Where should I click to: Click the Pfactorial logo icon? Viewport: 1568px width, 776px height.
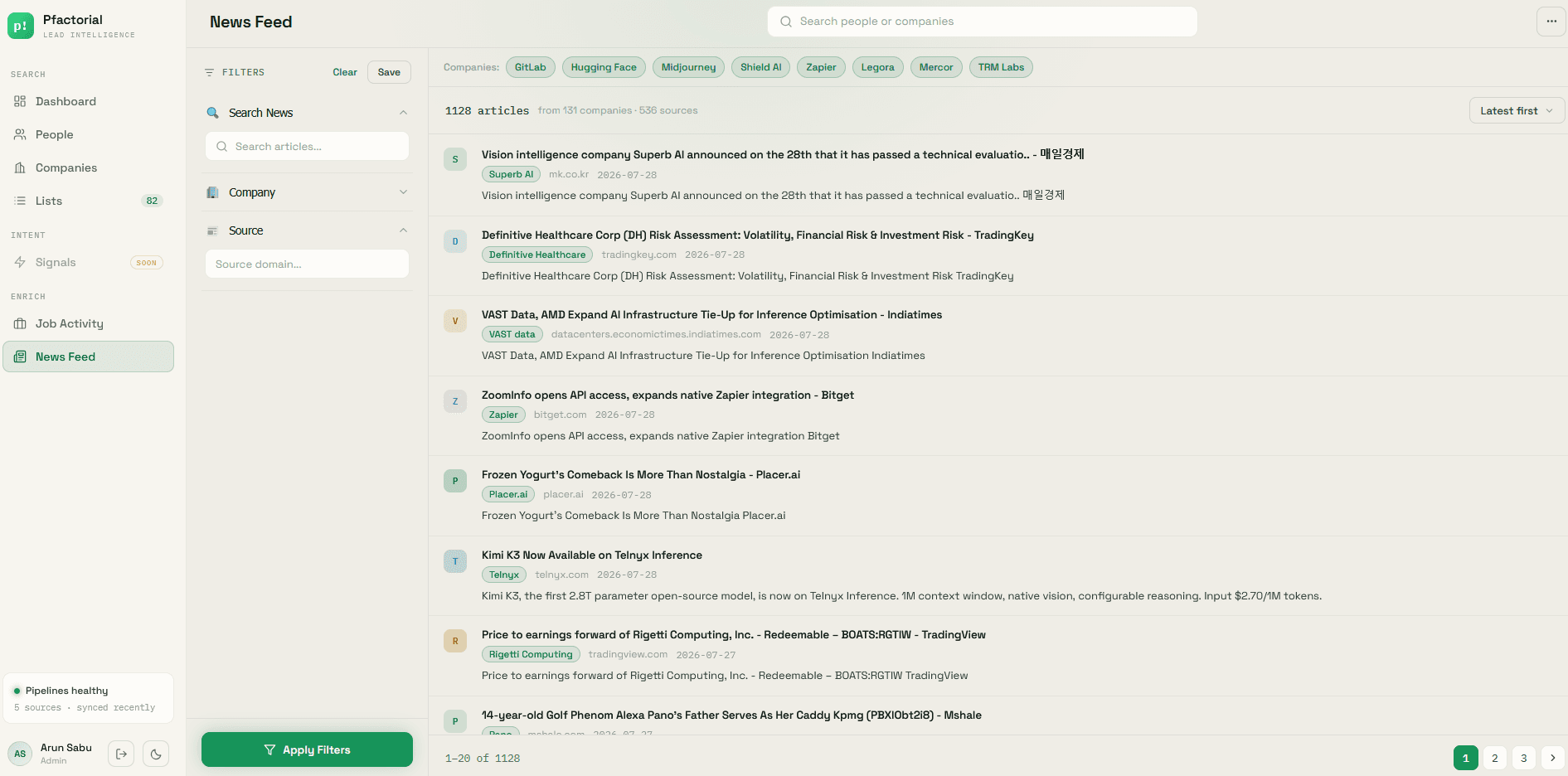click(x=21, y=26)
